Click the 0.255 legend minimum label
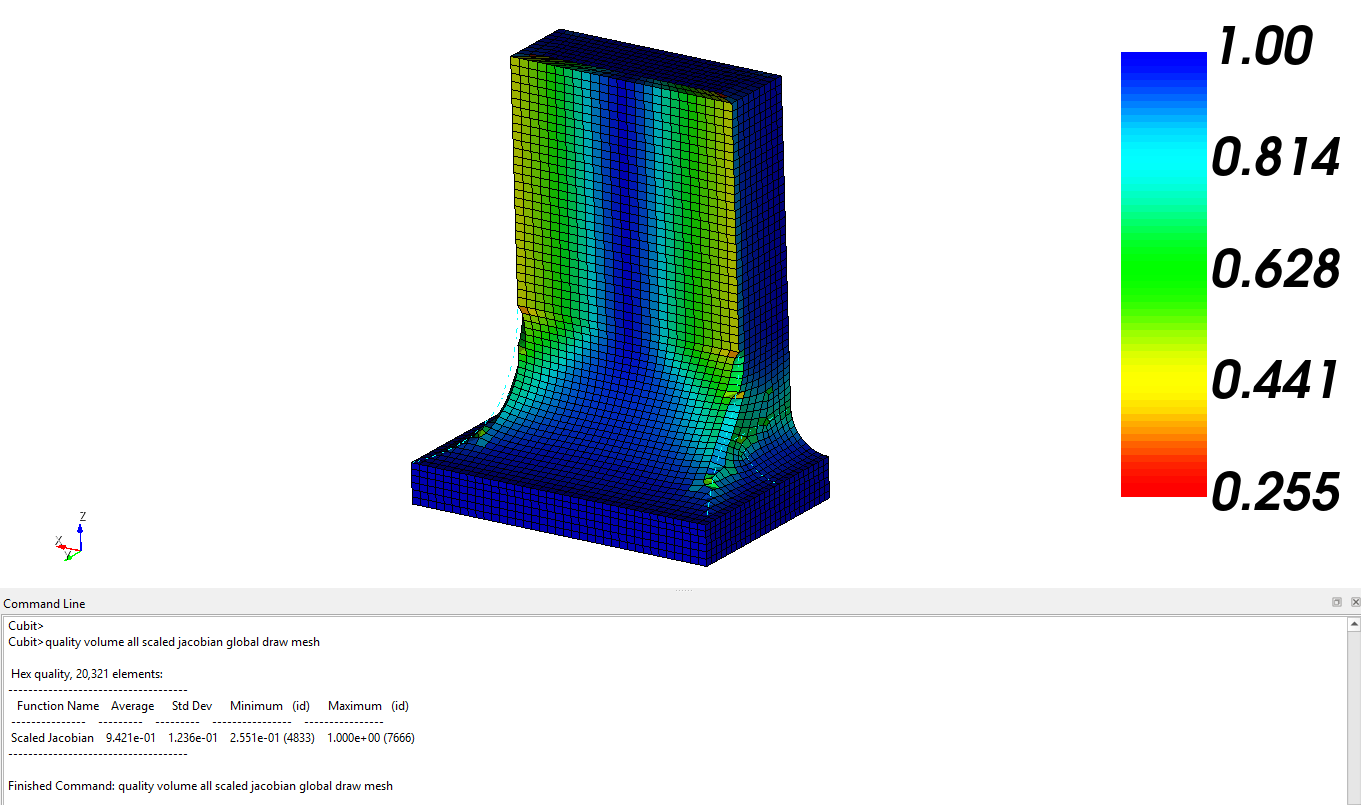Image resolution: width=1361 pixels, height=805 pixels. coord(1275,492)
